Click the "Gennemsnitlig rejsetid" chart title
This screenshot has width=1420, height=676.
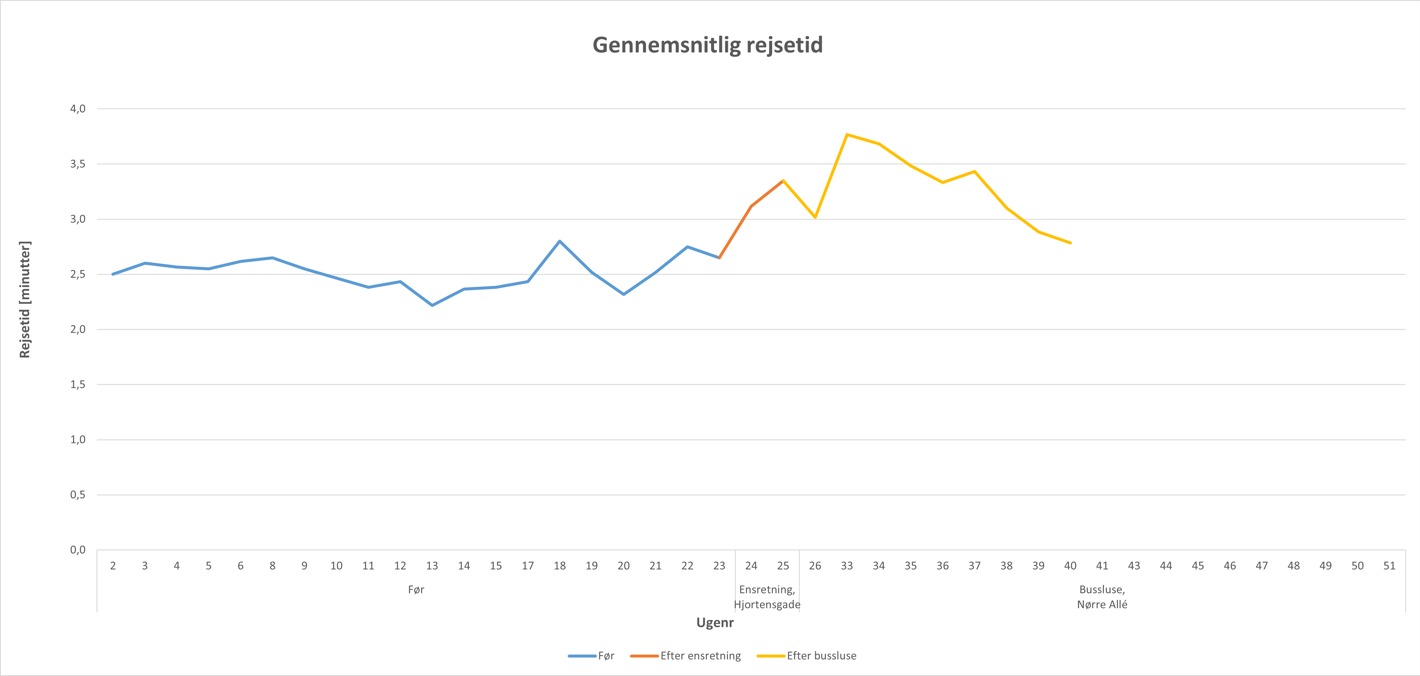(x=708, y=45)
